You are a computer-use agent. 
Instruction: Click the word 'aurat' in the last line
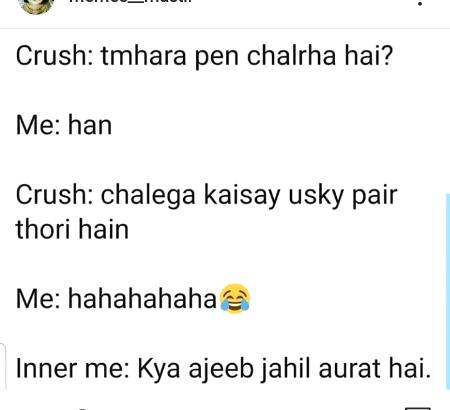pyautogui.click(x=349, y=369)
